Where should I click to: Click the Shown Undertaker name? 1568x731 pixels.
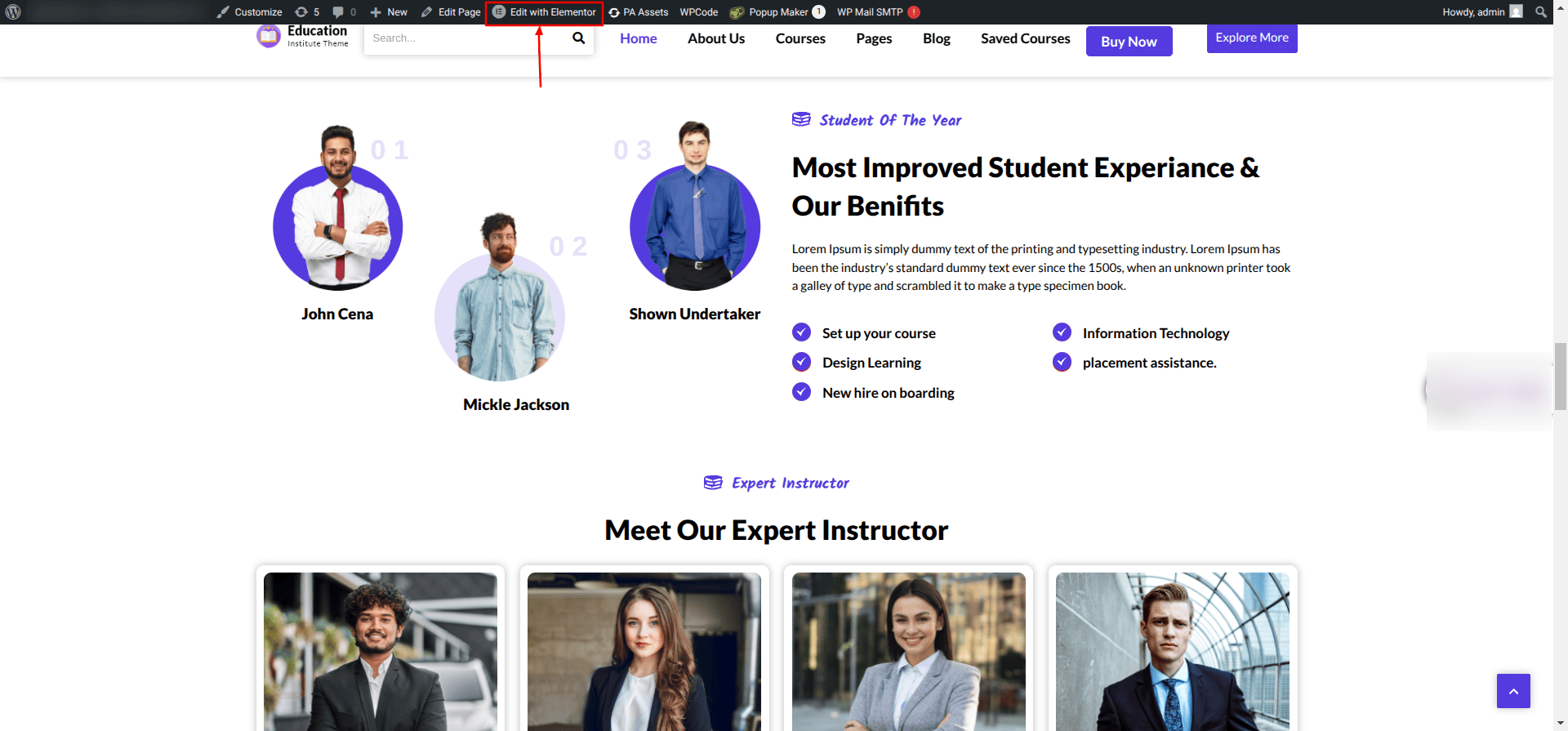695,314
